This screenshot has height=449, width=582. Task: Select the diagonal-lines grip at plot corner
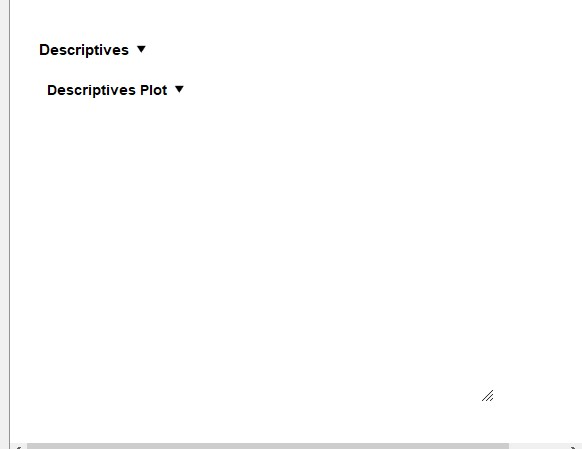[488, 396]
